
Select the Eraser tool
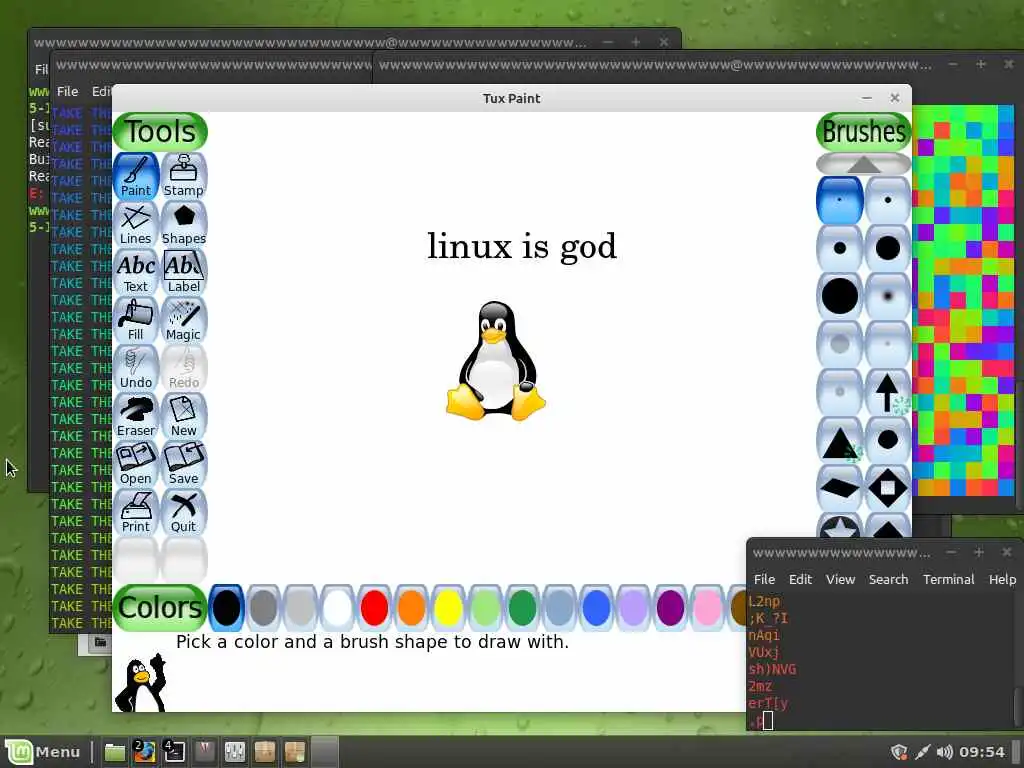click(136, 417)
